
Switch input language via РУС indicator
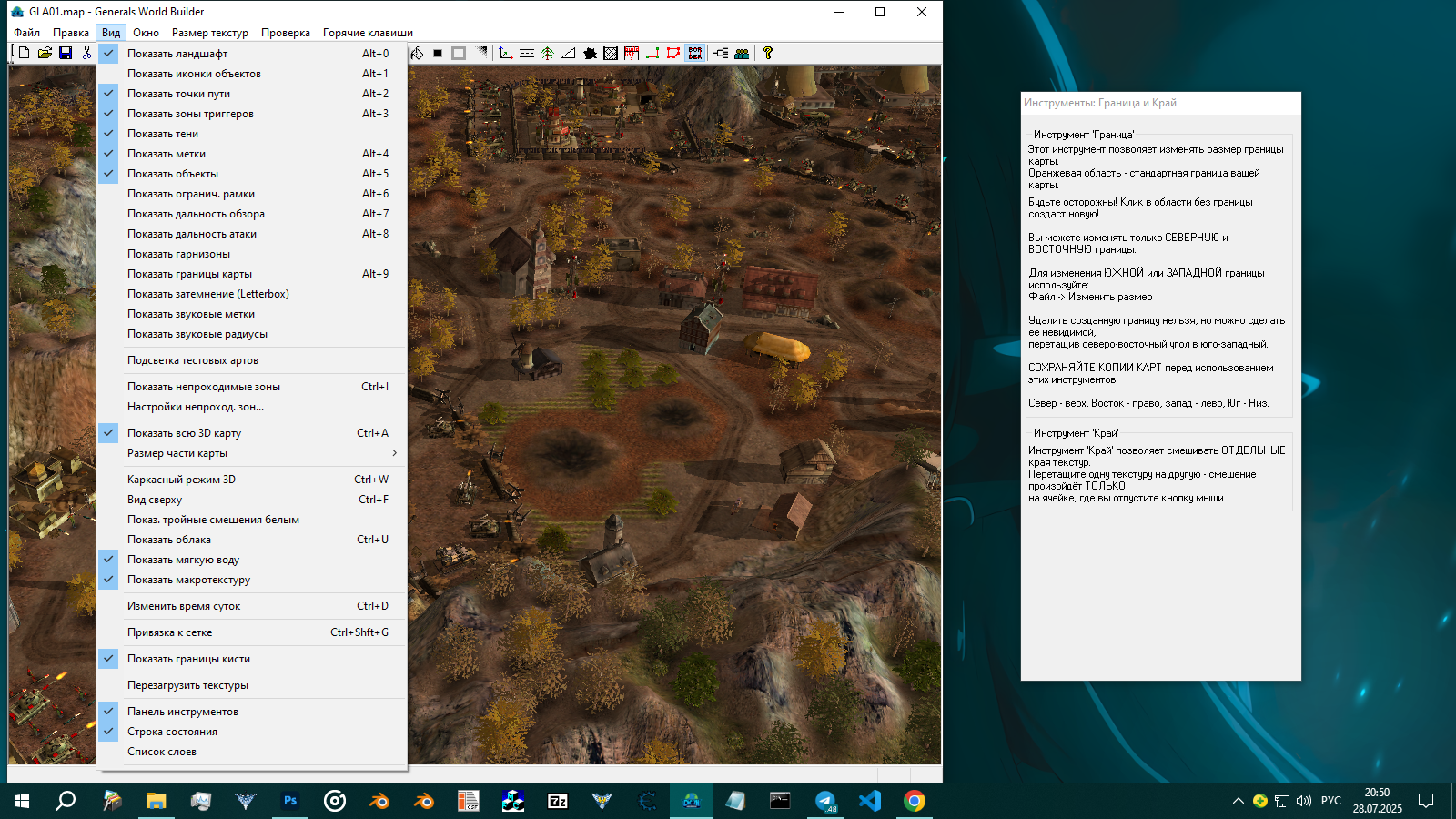point(1331,801)
